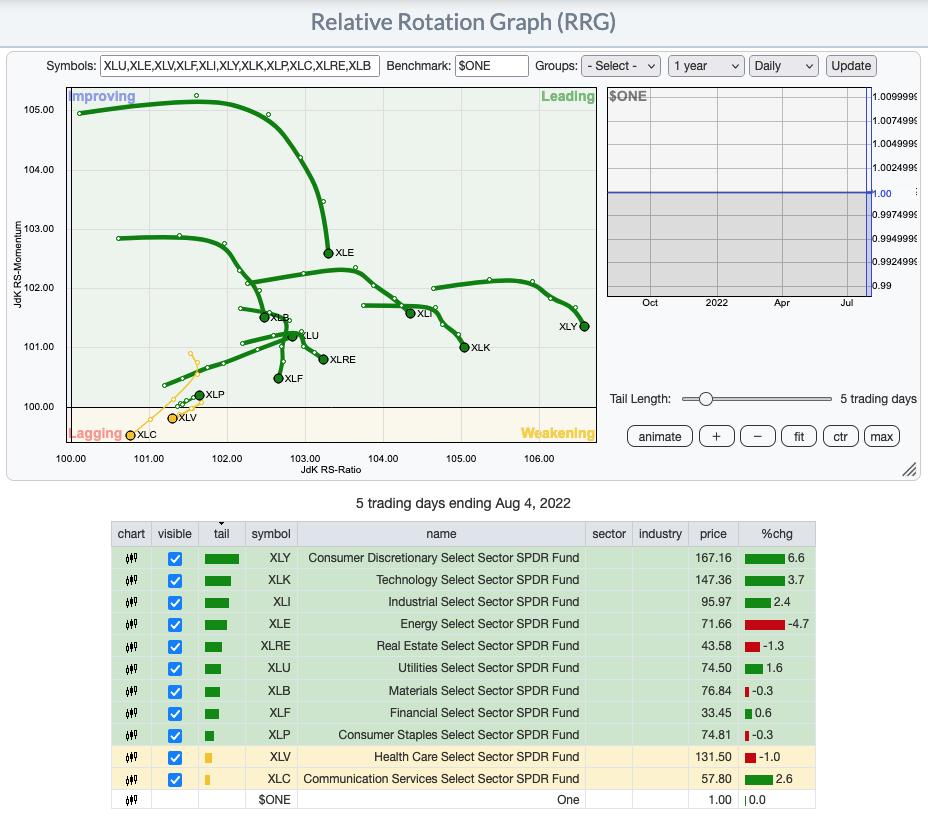
Task: Open the 1 year period dropdown
Action: (x=705, y=66)
